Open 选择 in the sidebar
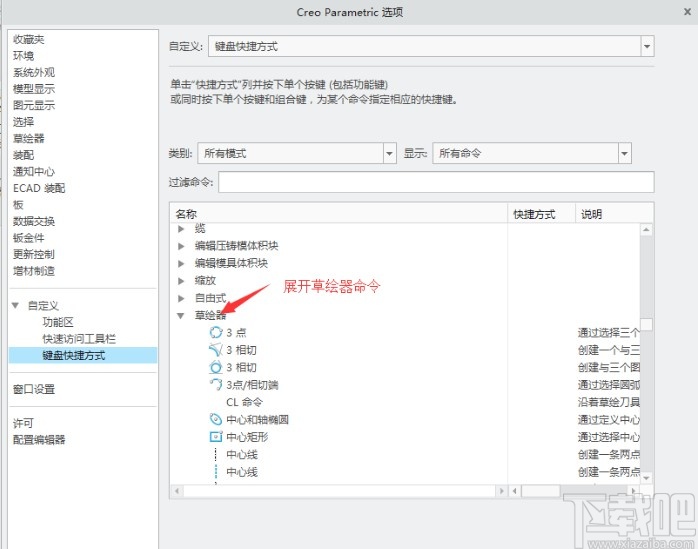This screenshot has height=549, width=698. pos(23,122)
